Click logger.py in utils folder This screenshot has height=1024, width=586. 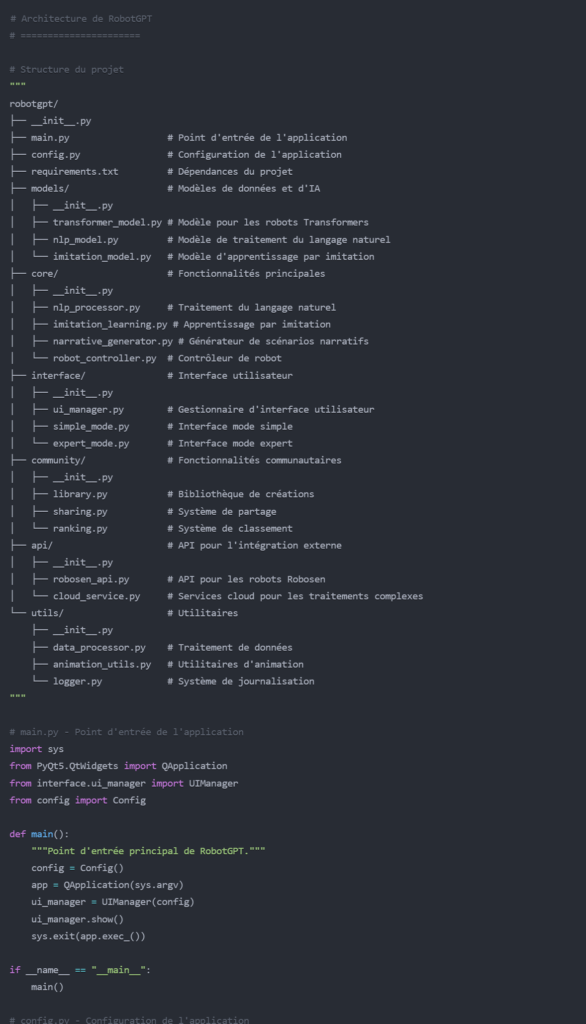click(x=77, y=681)
